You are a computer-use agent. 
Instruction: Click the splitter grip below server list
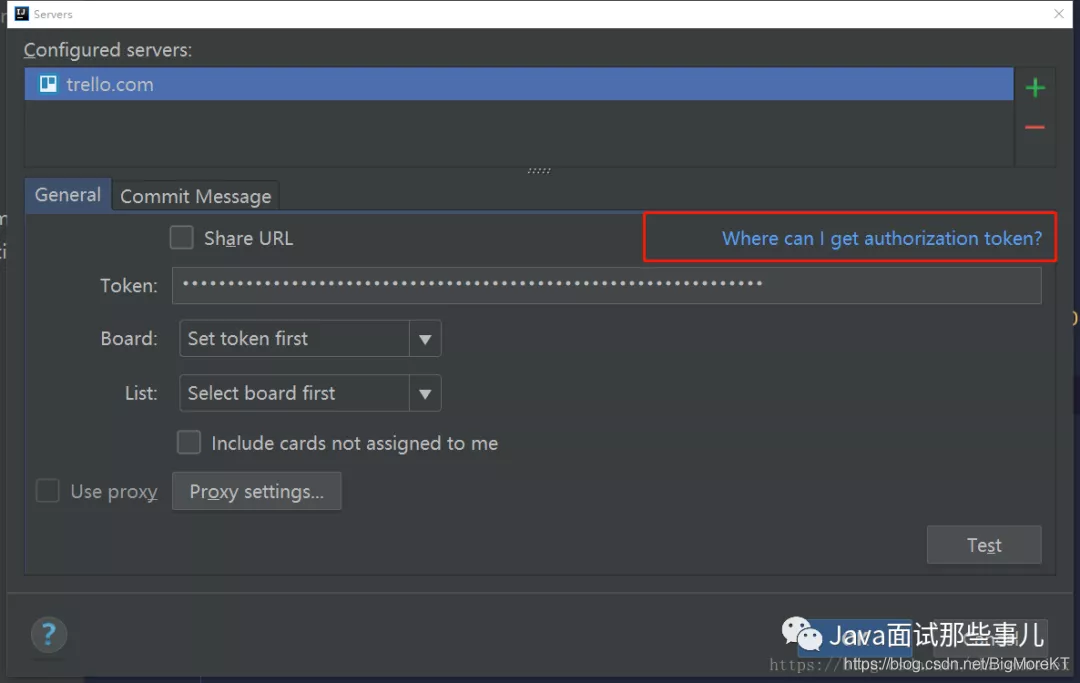539,170
